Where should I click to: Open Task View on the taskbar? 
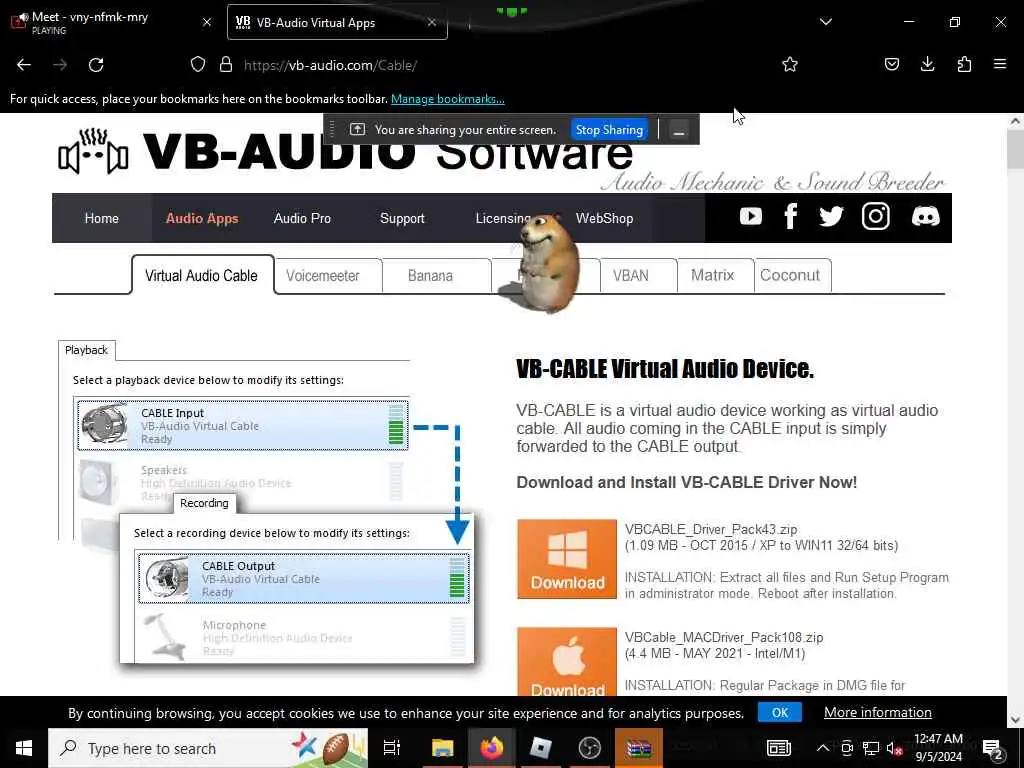392,748
